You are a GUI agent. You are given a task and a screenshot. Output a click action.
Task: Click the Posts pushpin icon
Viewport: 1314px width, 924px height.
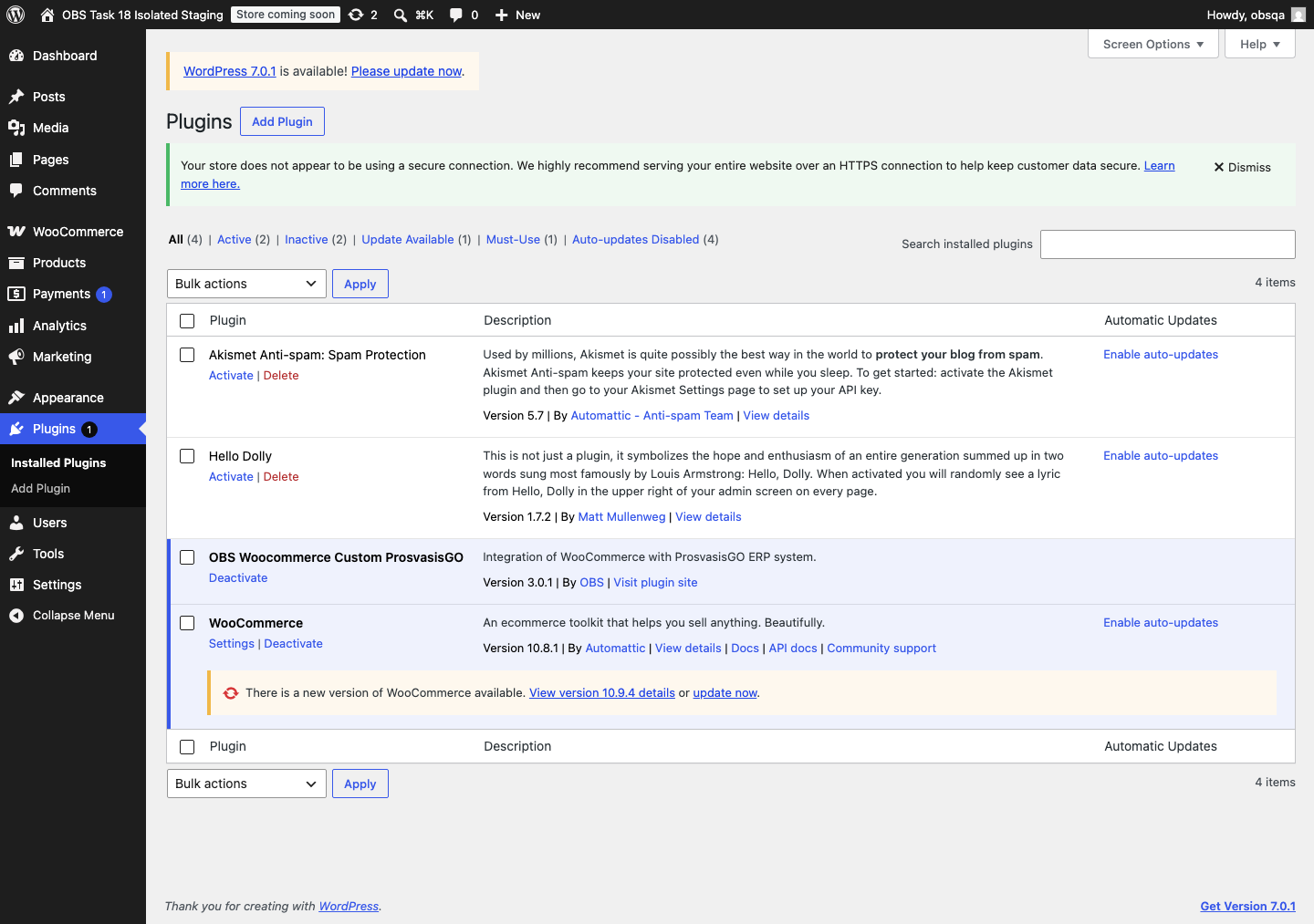coord(16,97)
